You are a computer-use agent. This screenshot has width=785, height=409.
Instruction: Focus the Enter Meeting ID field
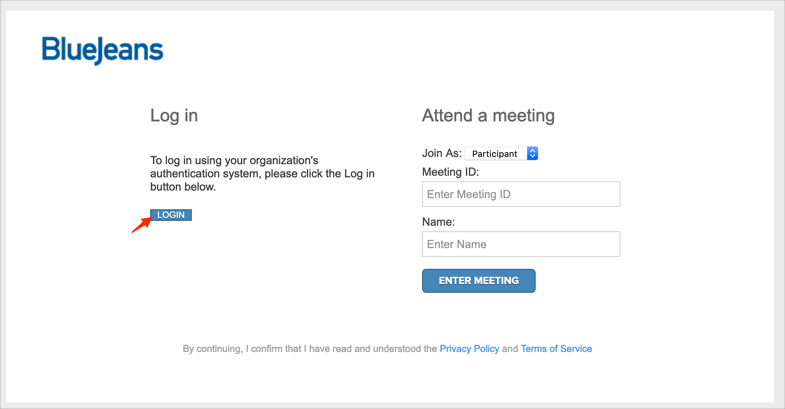[521, 194]
